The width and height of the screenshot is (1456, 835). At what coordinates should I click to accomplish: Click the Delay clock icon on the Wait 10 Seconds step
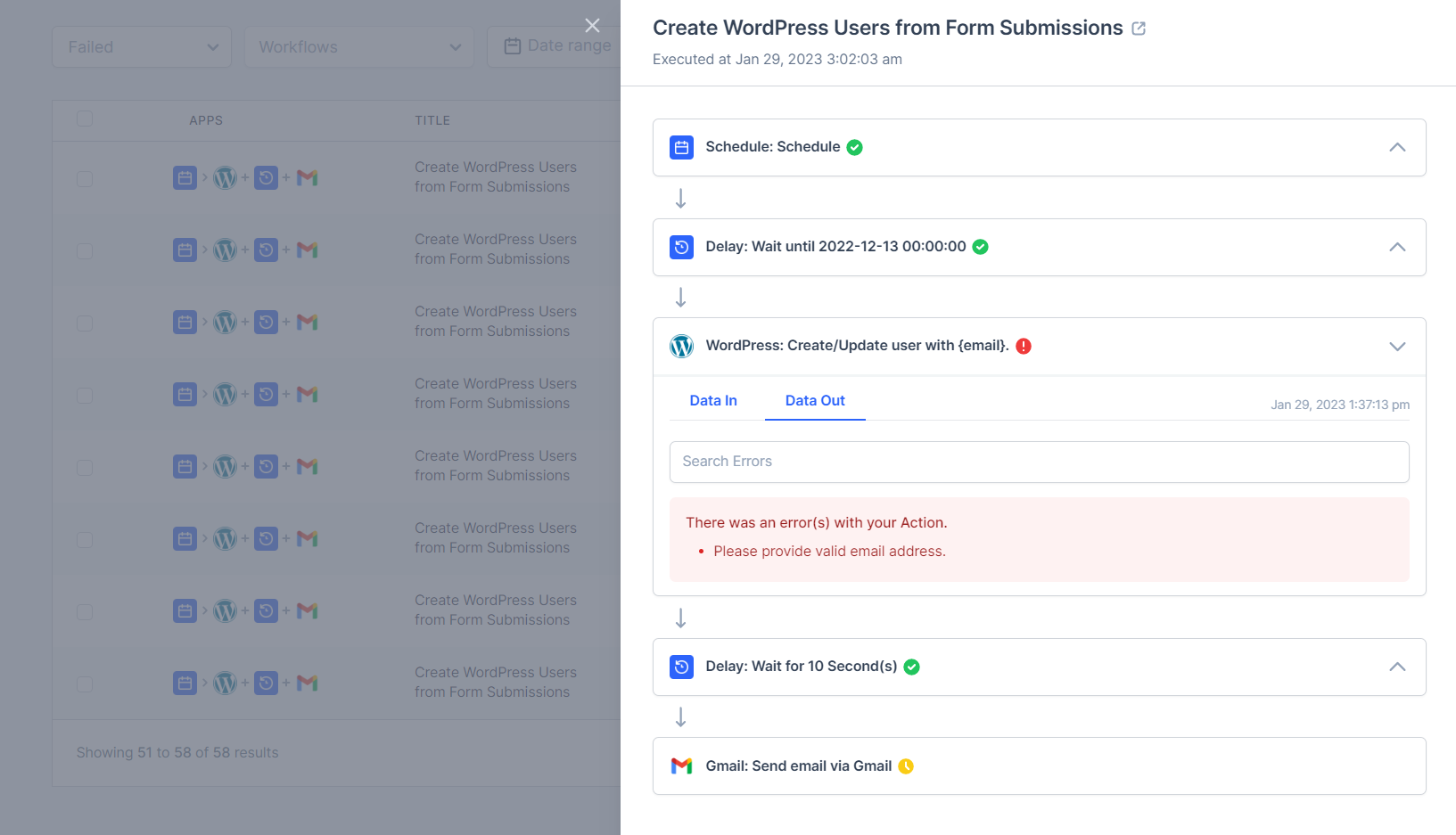click(x=681, y=667)
